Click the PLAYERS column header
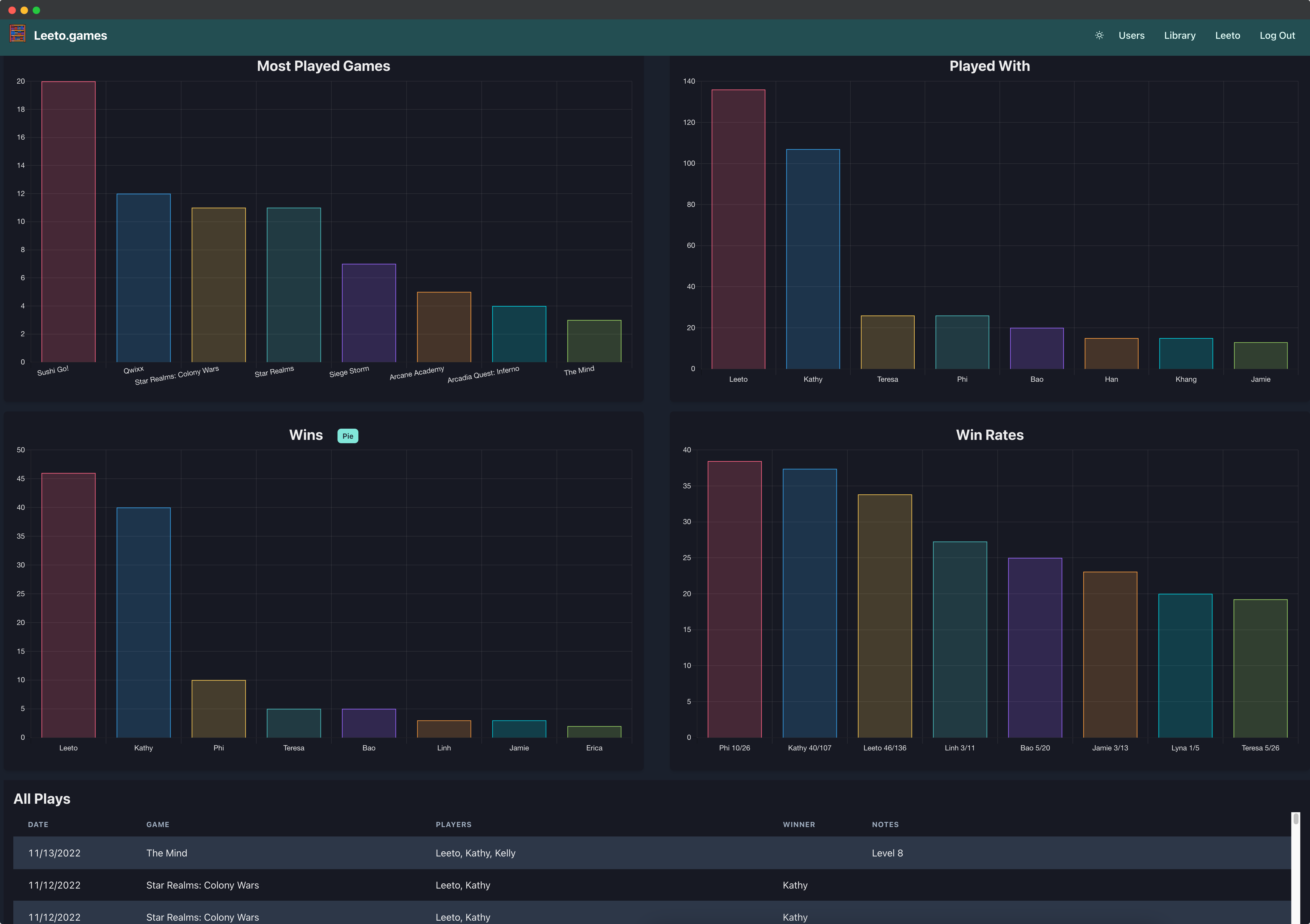This screenshot has height=924, width=1310. (x=454, y=825)
